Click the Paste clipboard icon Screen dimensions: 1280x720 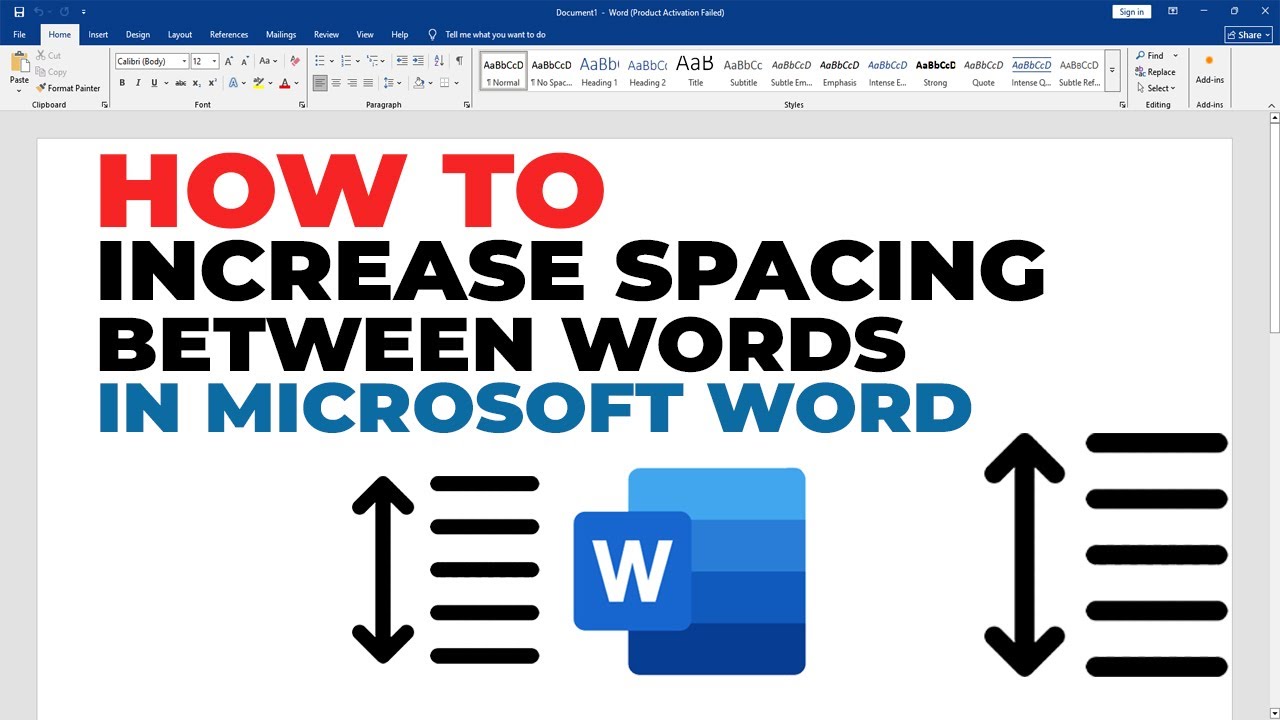point(20,62)
